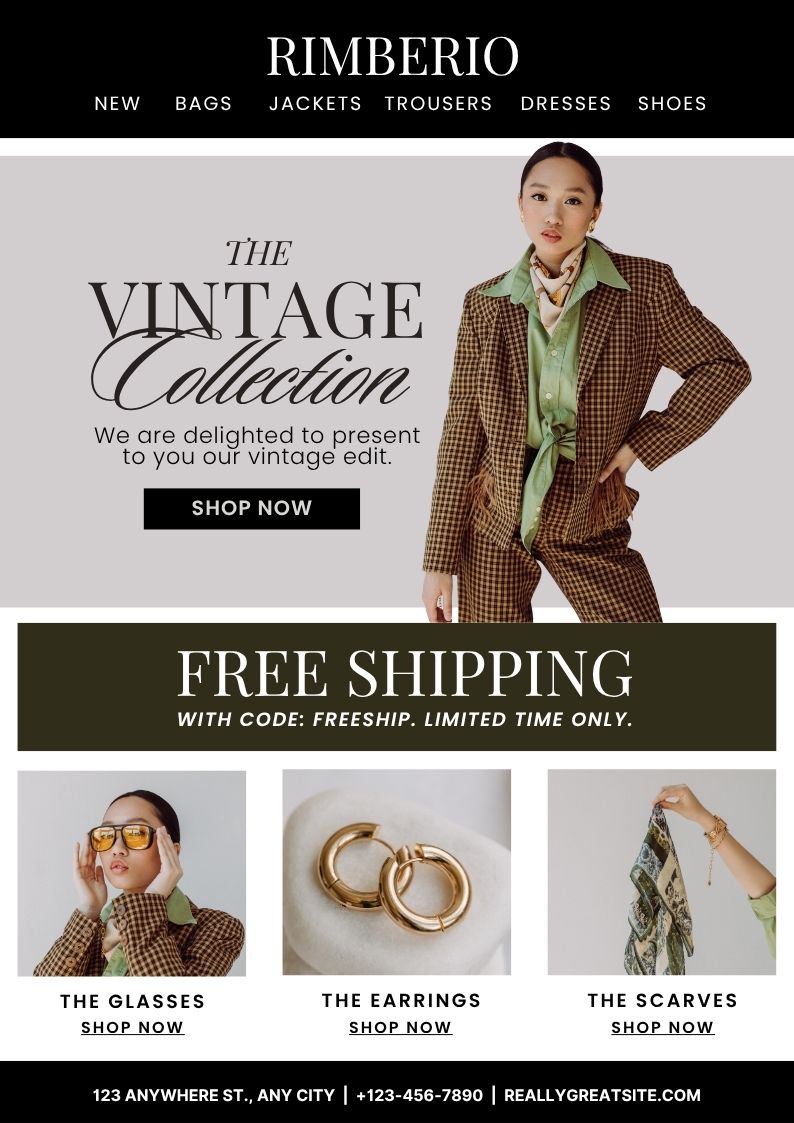This screenshot has width=794, height=1123.
Task: Navigate to the SHOES section
Action: [672, 103]
